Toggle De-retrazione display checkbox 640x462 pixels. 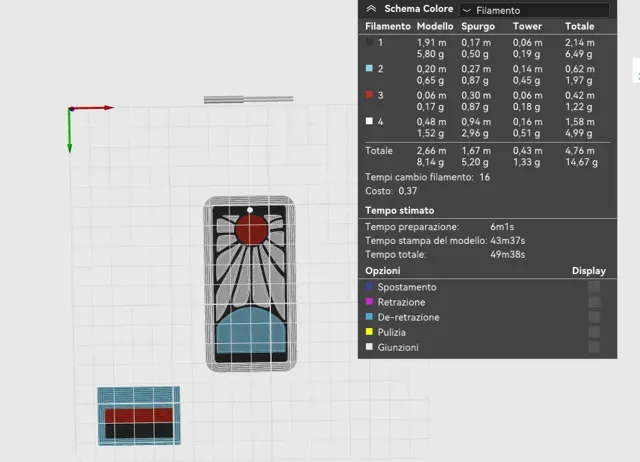(594, 317)
